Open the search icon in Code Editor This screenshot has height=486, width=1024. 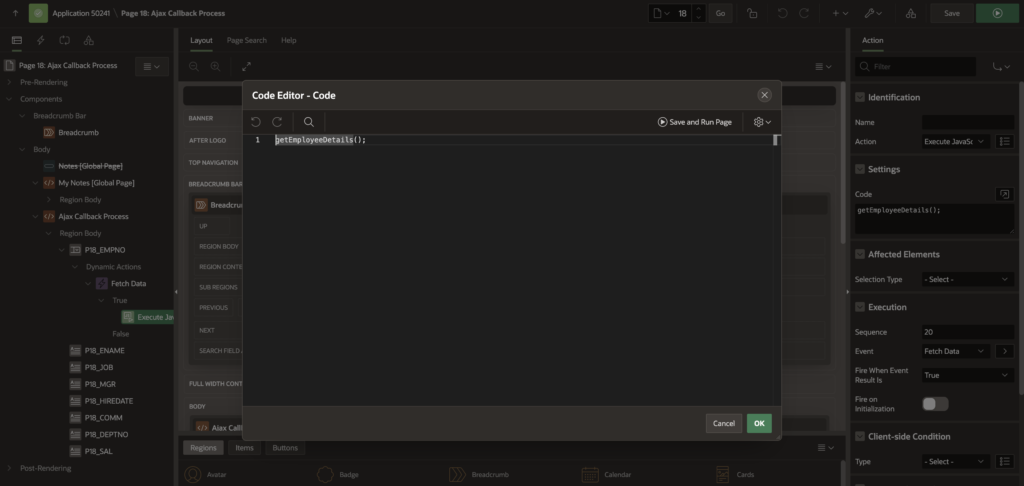(x=308, y=121)
